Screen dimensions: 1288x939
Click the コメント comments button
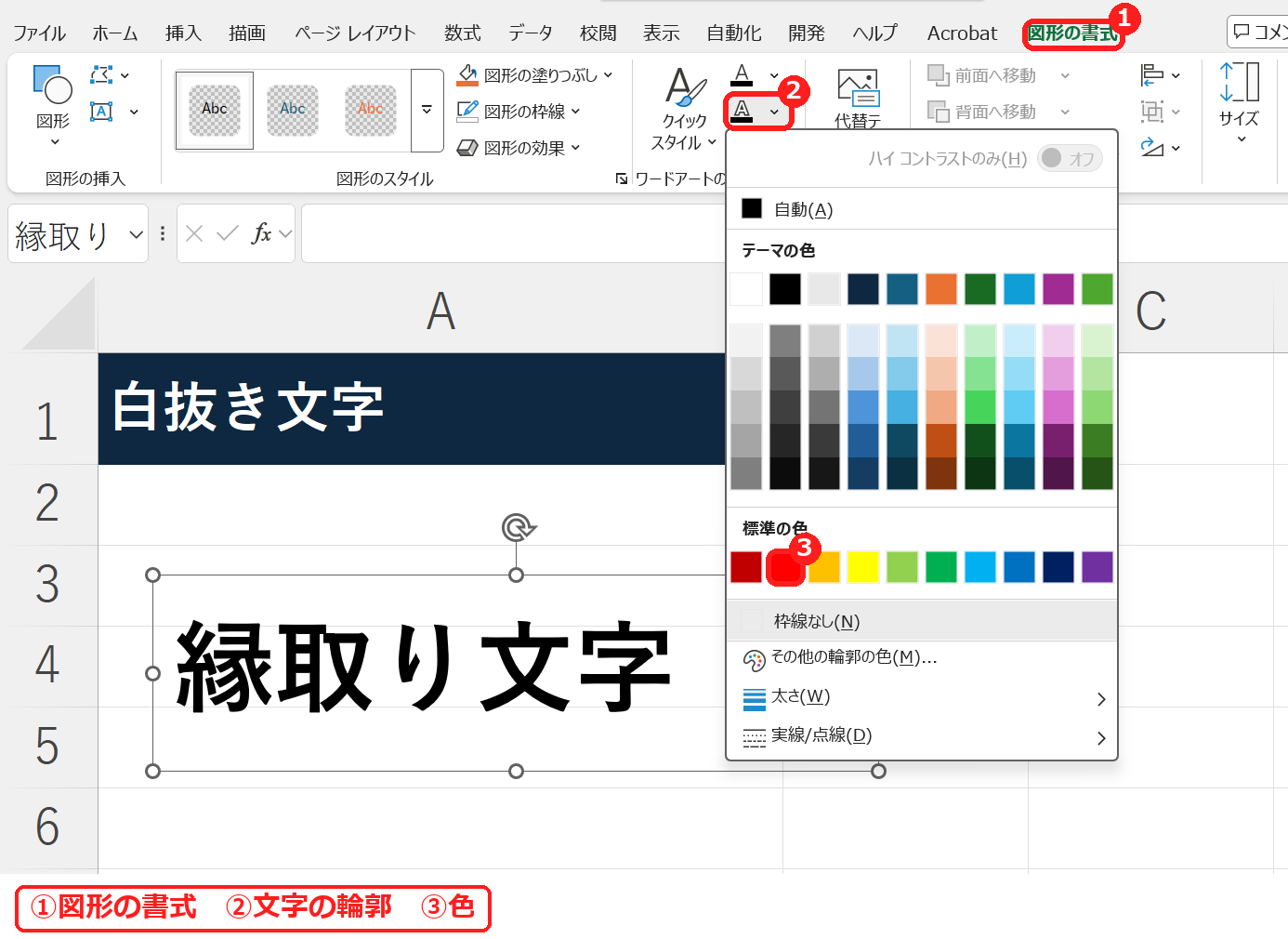point(1258,32)
